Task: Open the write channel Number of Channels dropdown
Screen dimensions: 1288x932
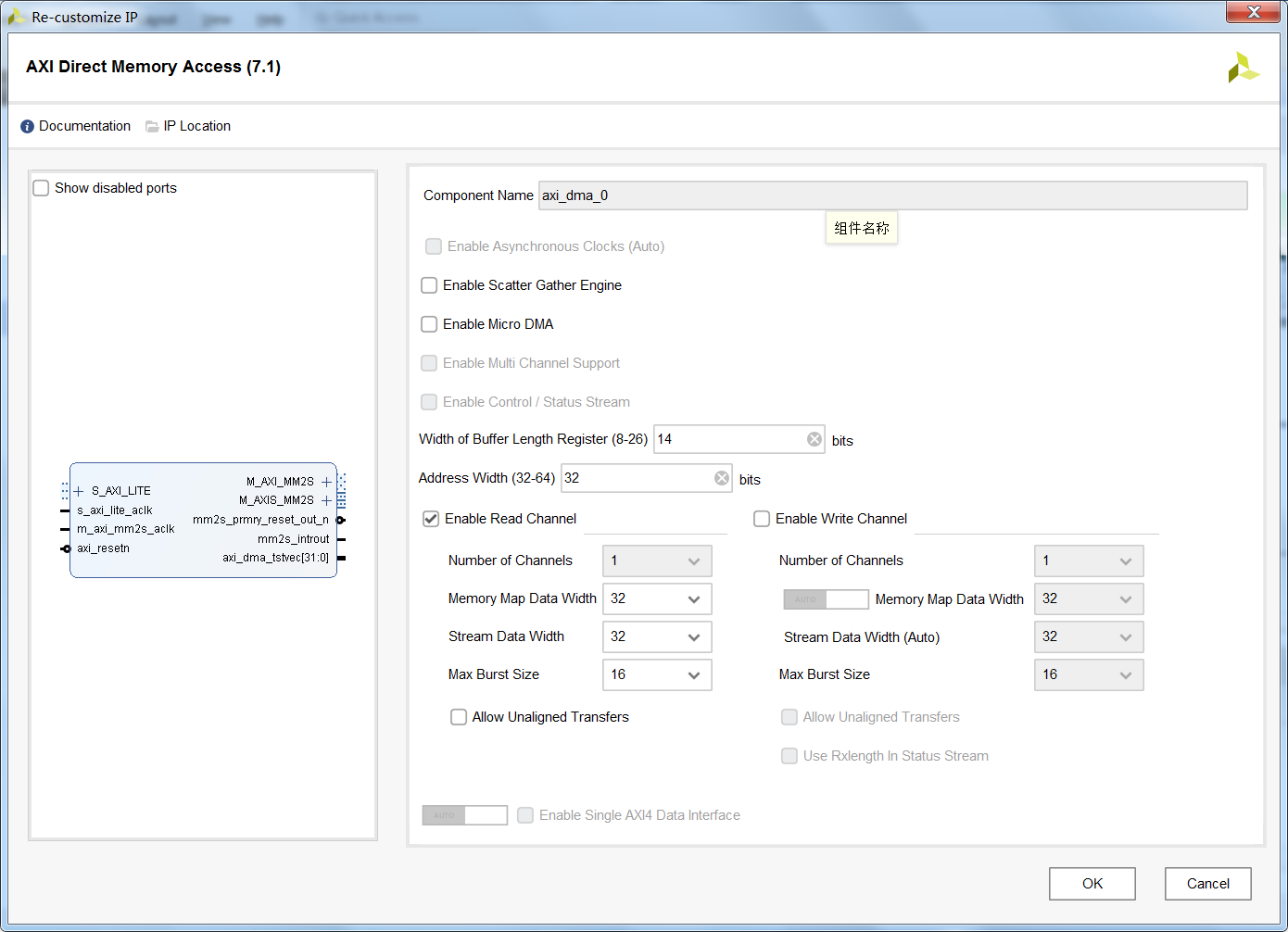Action: point(1124,560)
